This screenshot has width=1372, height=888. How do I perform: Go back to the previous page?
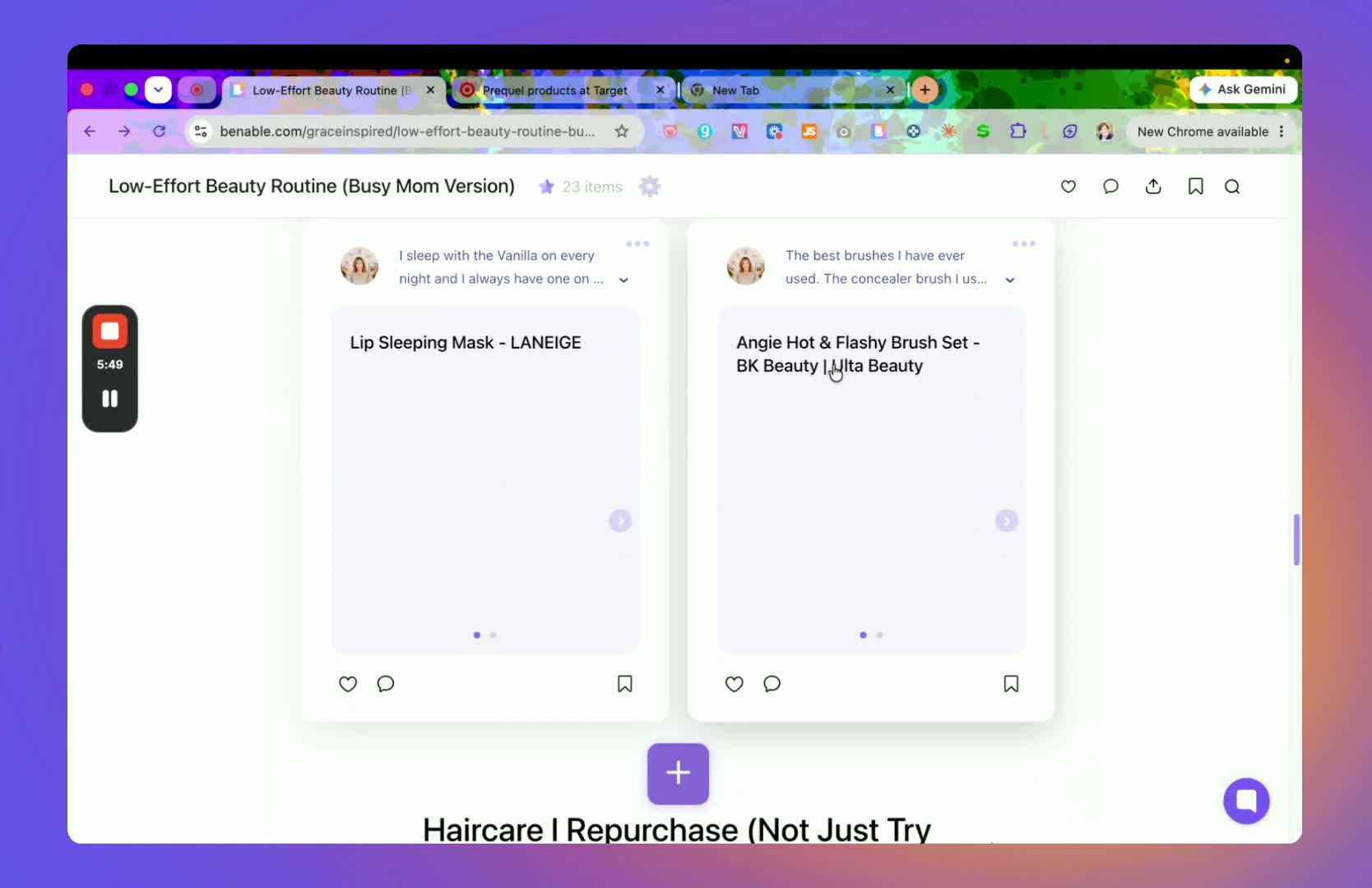90,132
